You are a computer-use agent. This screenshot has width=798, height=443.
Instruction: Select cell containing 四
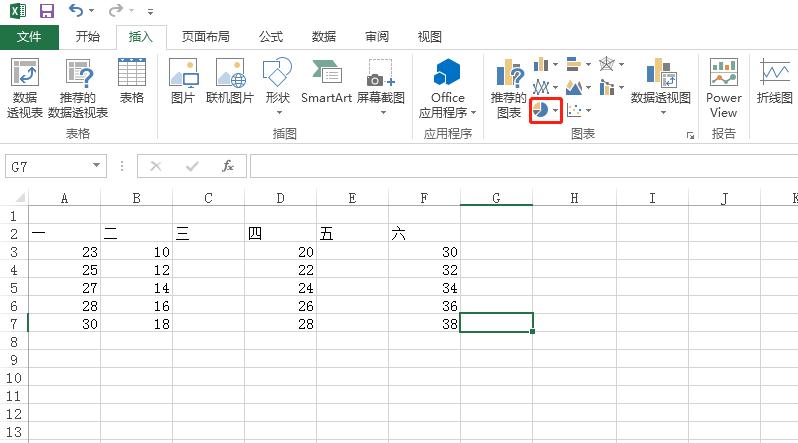tap(280, 234)
